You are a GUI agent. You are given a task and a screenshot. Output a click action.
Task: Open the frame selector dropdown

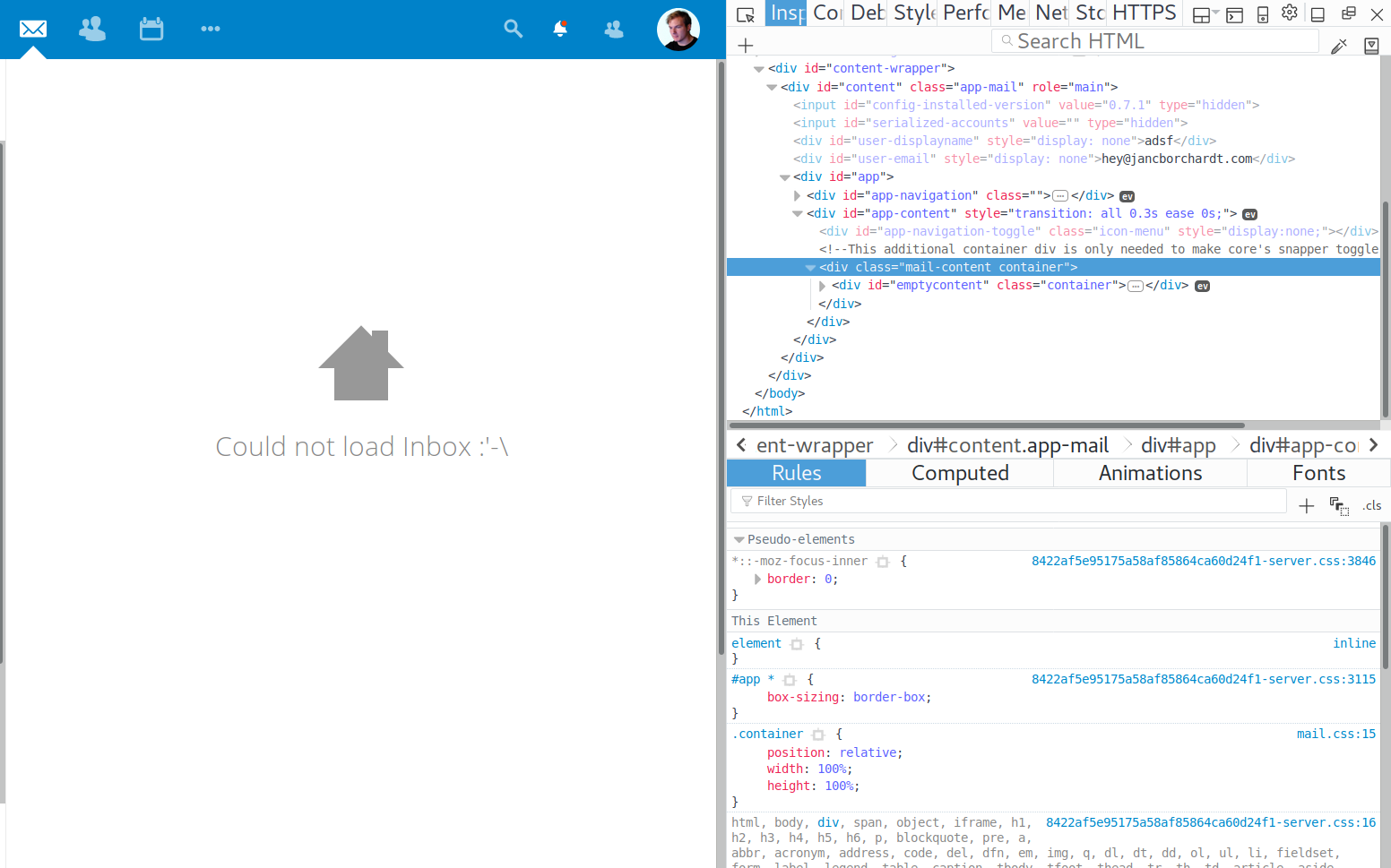pos(1205,14)
